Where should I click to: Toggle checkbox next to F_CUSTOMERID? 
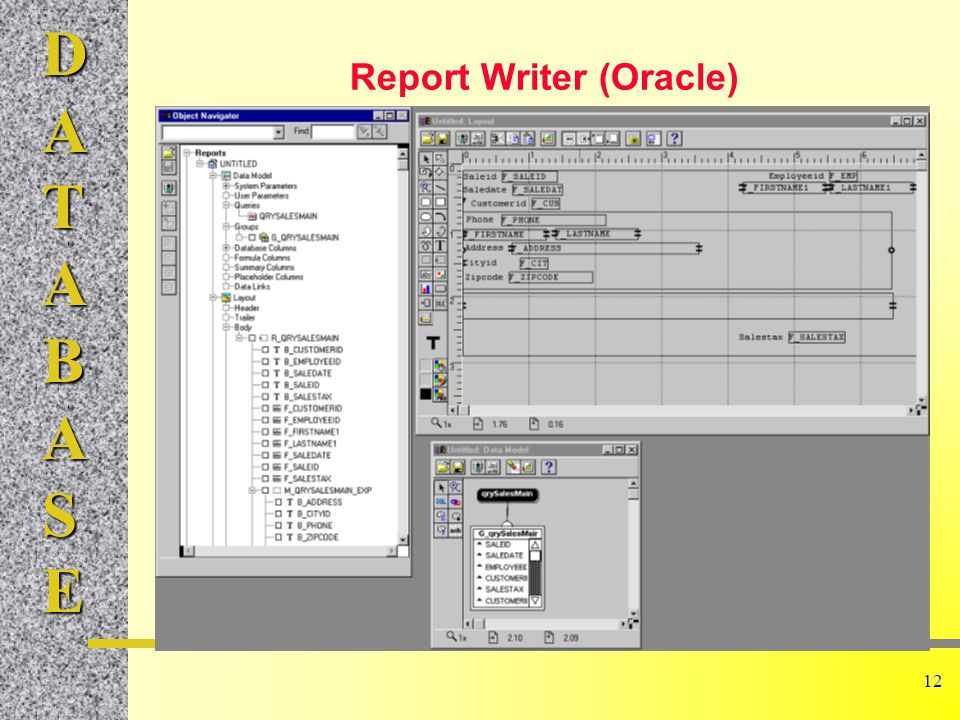[265, 408]
